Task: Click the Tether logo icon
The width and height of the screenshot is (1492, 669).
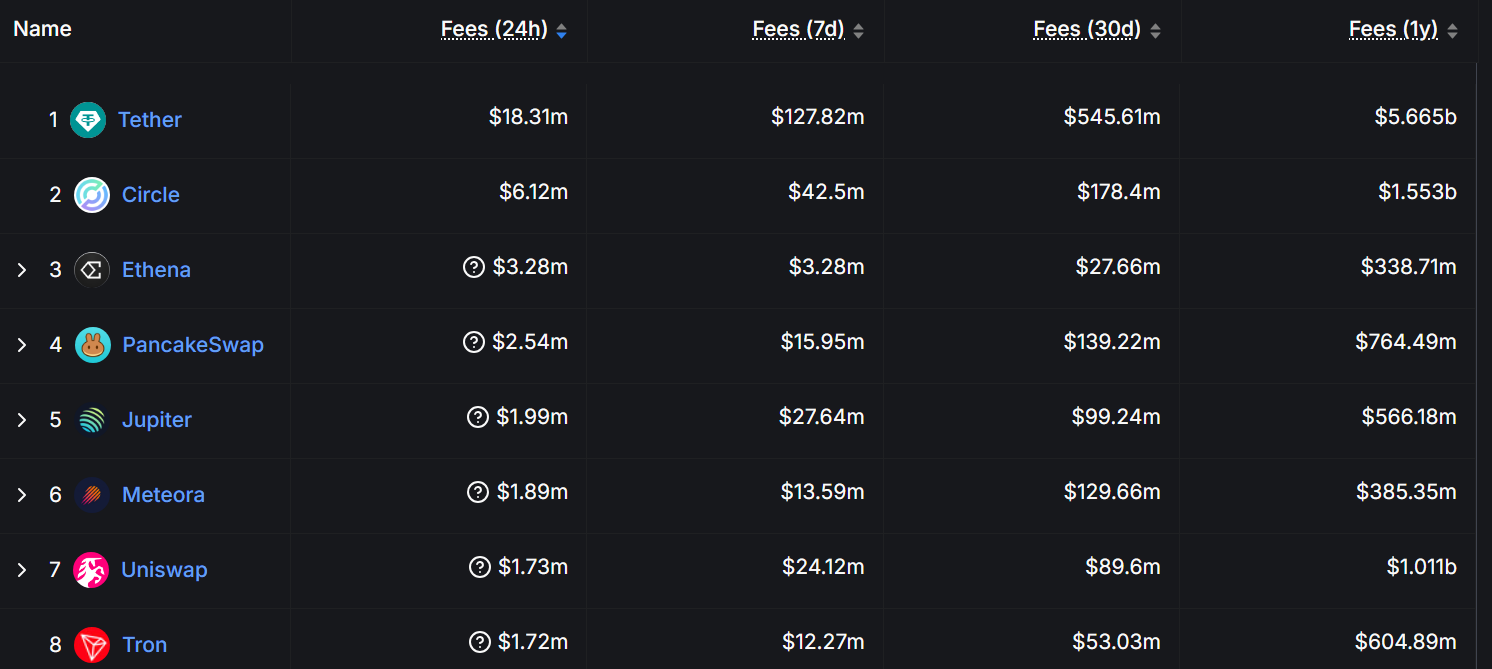Action: (x=88, y=119)
